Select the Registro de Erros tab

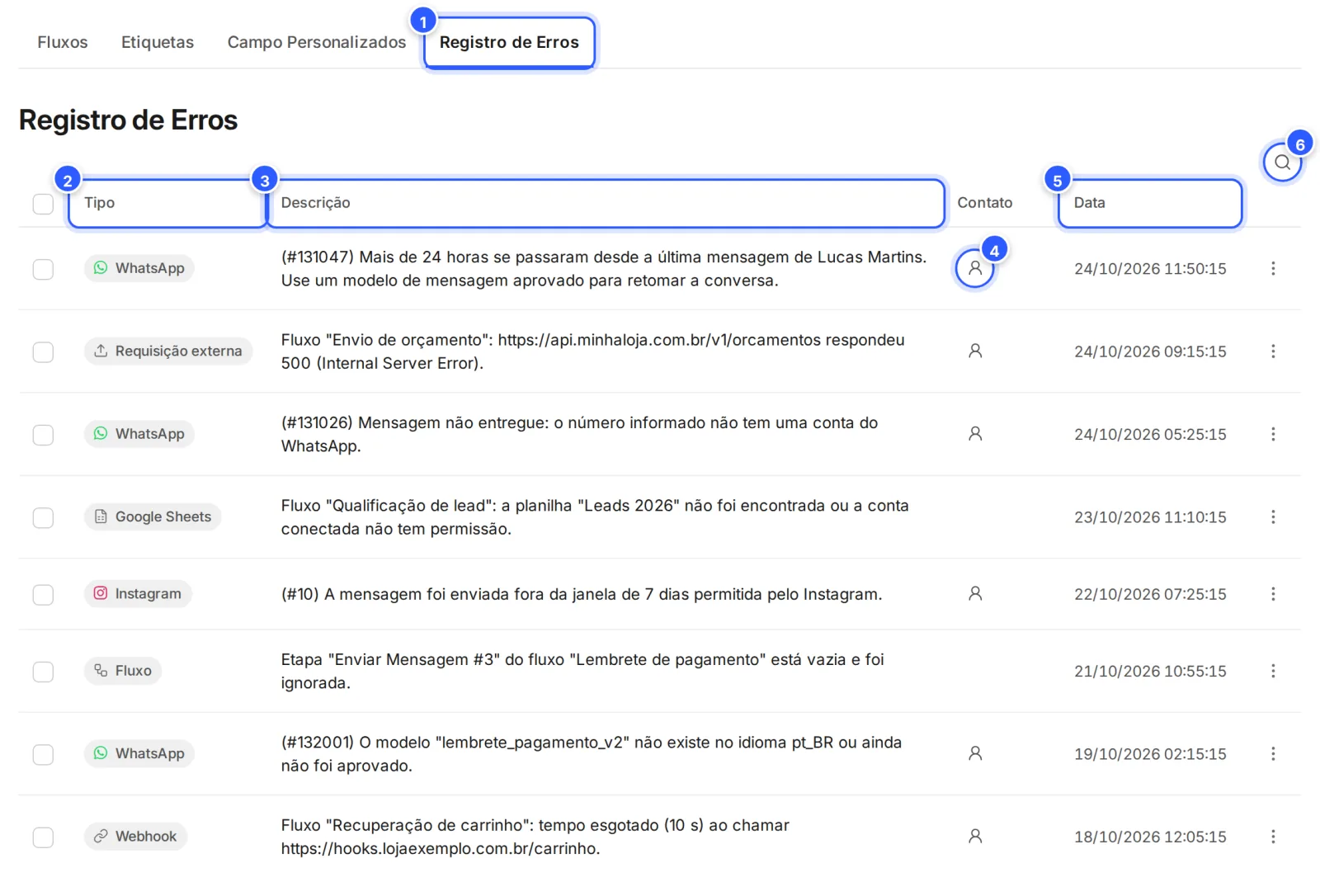pos(509,42)
